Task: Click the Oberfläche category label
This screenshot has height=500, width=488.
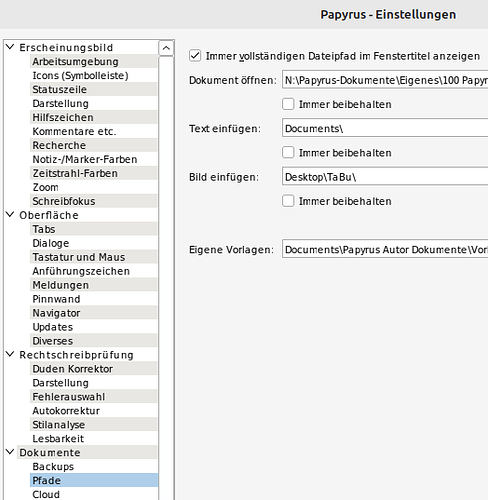Action: point(49,215)
